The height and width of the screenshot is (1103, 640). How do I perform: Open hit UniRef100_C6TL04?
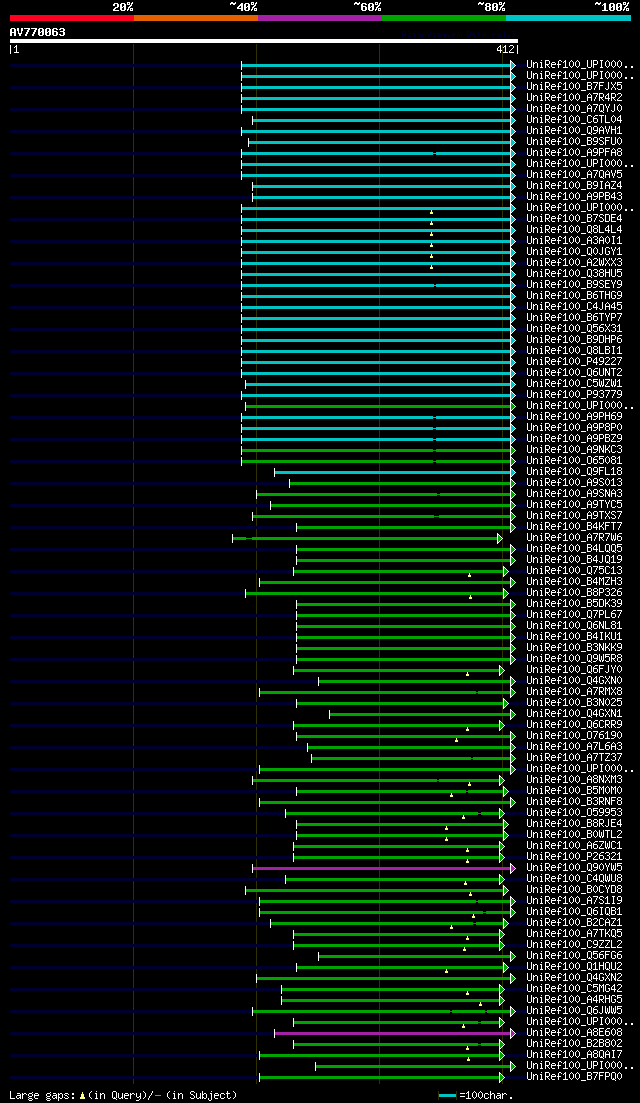click(x=574, y=120)
